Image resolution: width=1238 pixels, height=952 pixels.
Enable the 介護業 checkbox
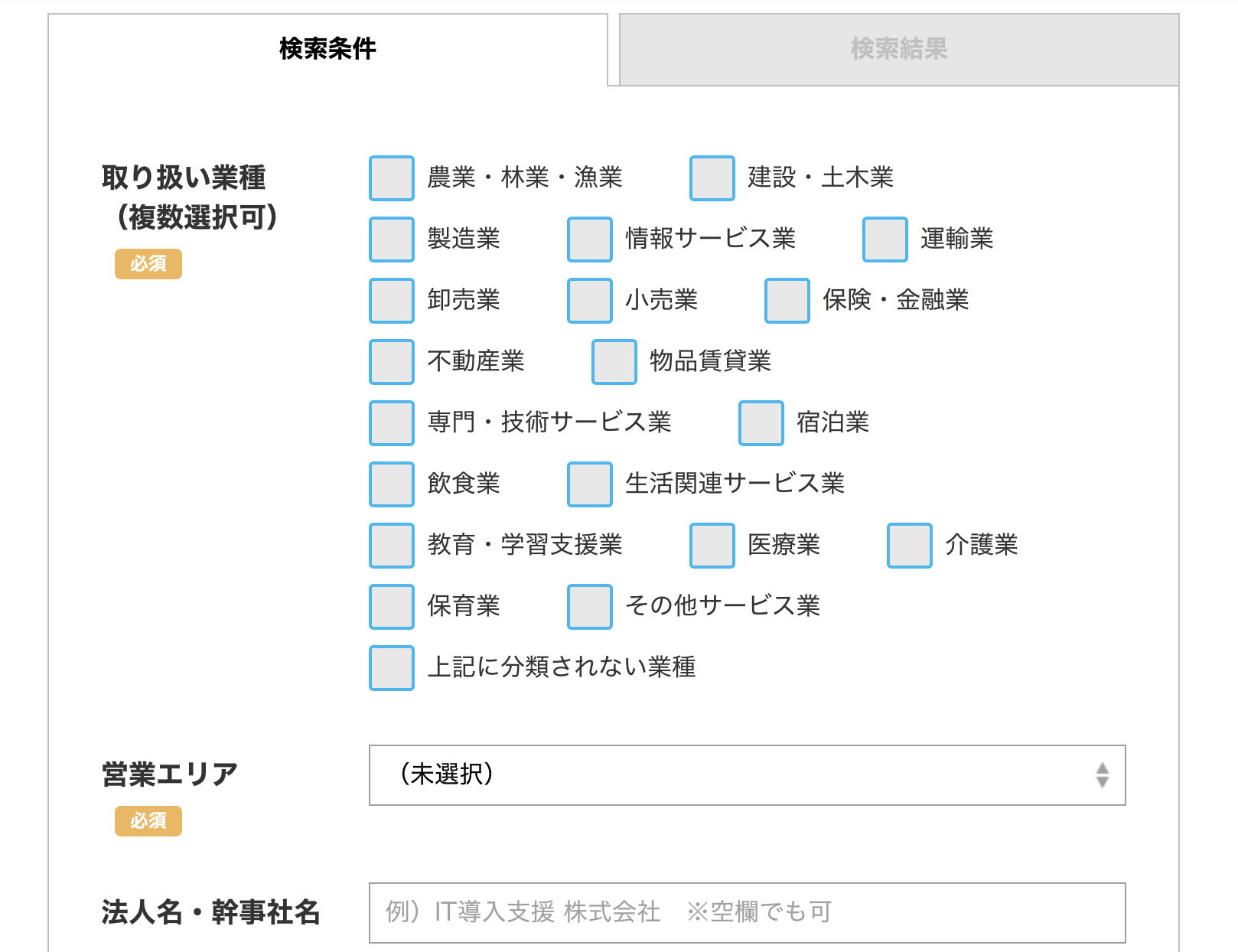point(910,546)
